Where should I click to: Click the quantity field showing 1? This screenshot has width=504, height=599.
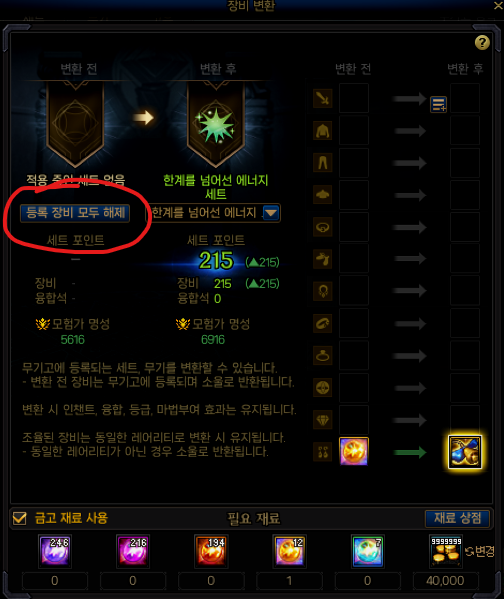(289, 581)
